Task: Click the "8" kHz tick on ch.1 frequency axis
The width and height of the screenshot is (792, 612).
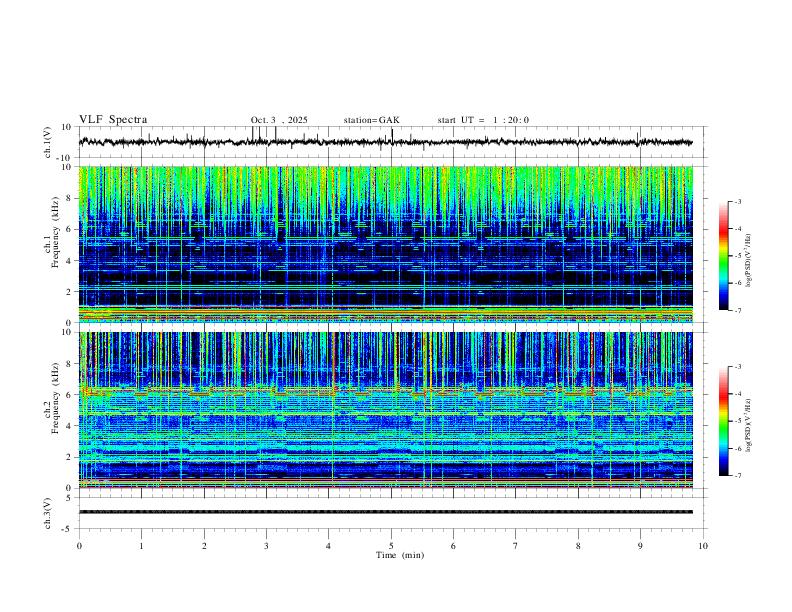Action: click(x=69, y=198)
